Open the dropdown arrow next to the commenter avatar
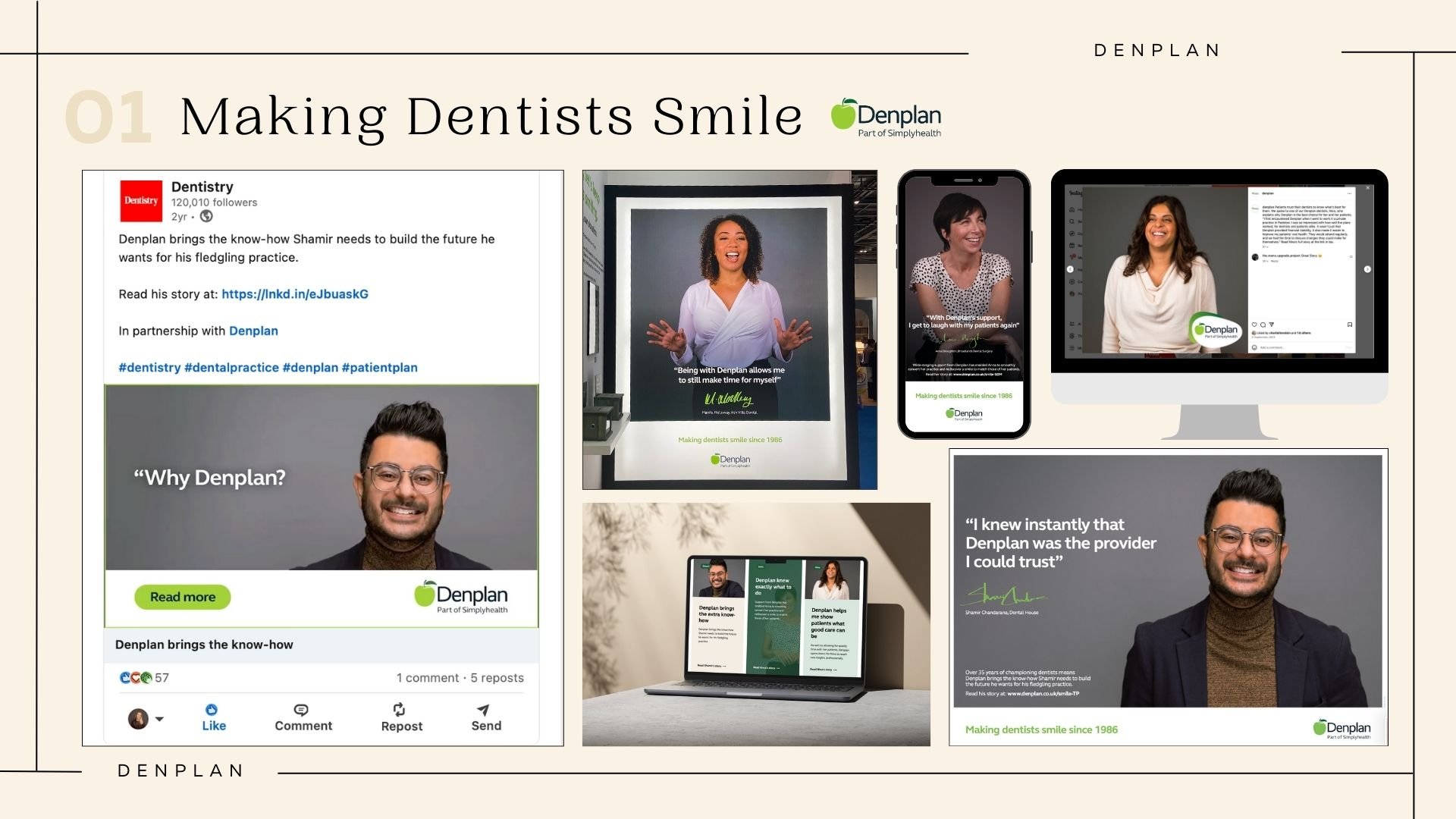The image size is (1456, 819). [159, 719]
